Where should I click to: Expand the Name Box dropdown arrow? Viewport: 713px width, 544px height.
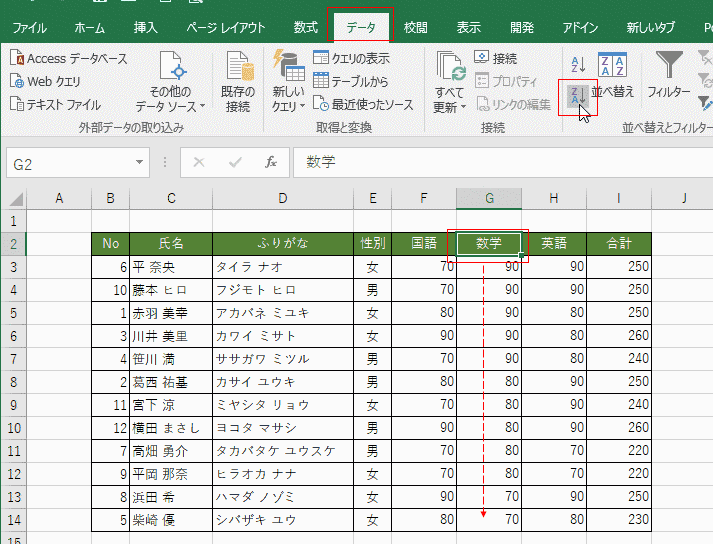(140, 162)
